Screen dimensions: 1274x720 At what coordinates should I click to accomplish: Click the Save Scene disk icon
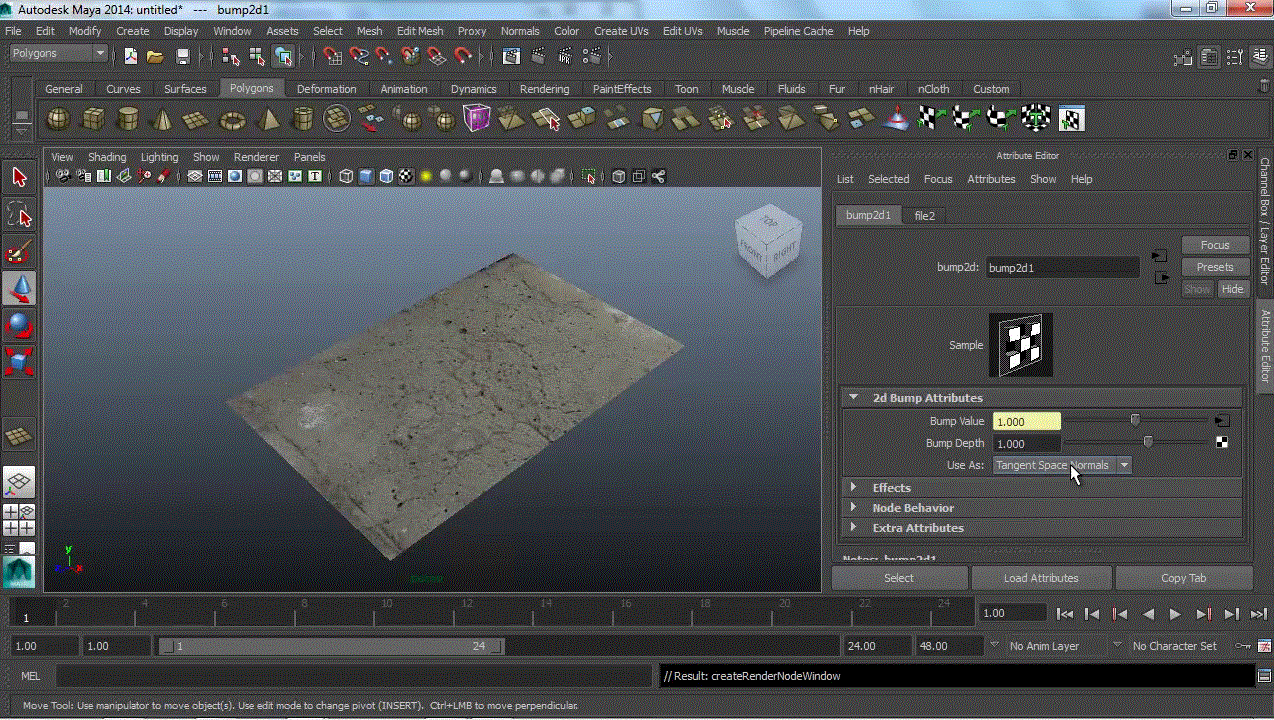[182, 56]
